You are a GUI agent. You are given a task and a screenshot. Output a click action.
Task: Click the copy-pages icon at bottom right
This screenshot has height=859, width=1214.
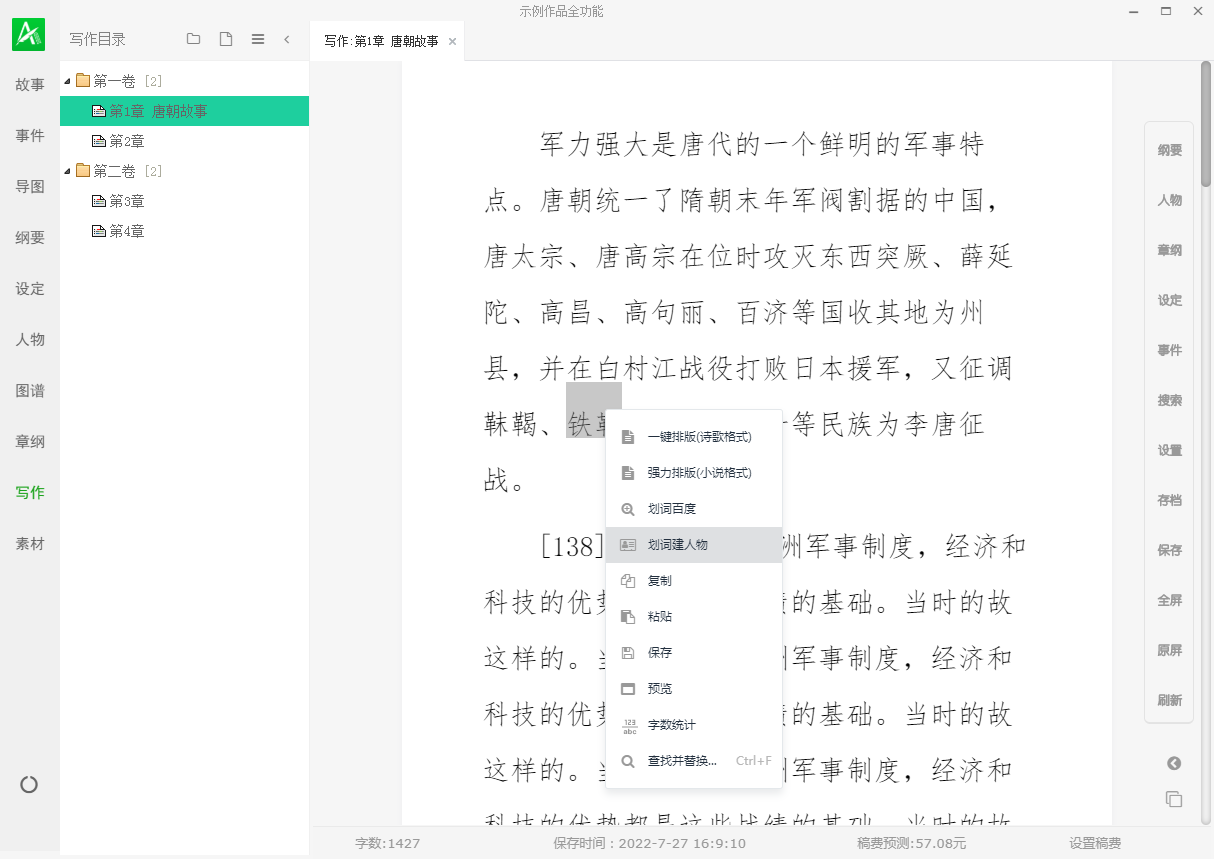coord(1174,799)
